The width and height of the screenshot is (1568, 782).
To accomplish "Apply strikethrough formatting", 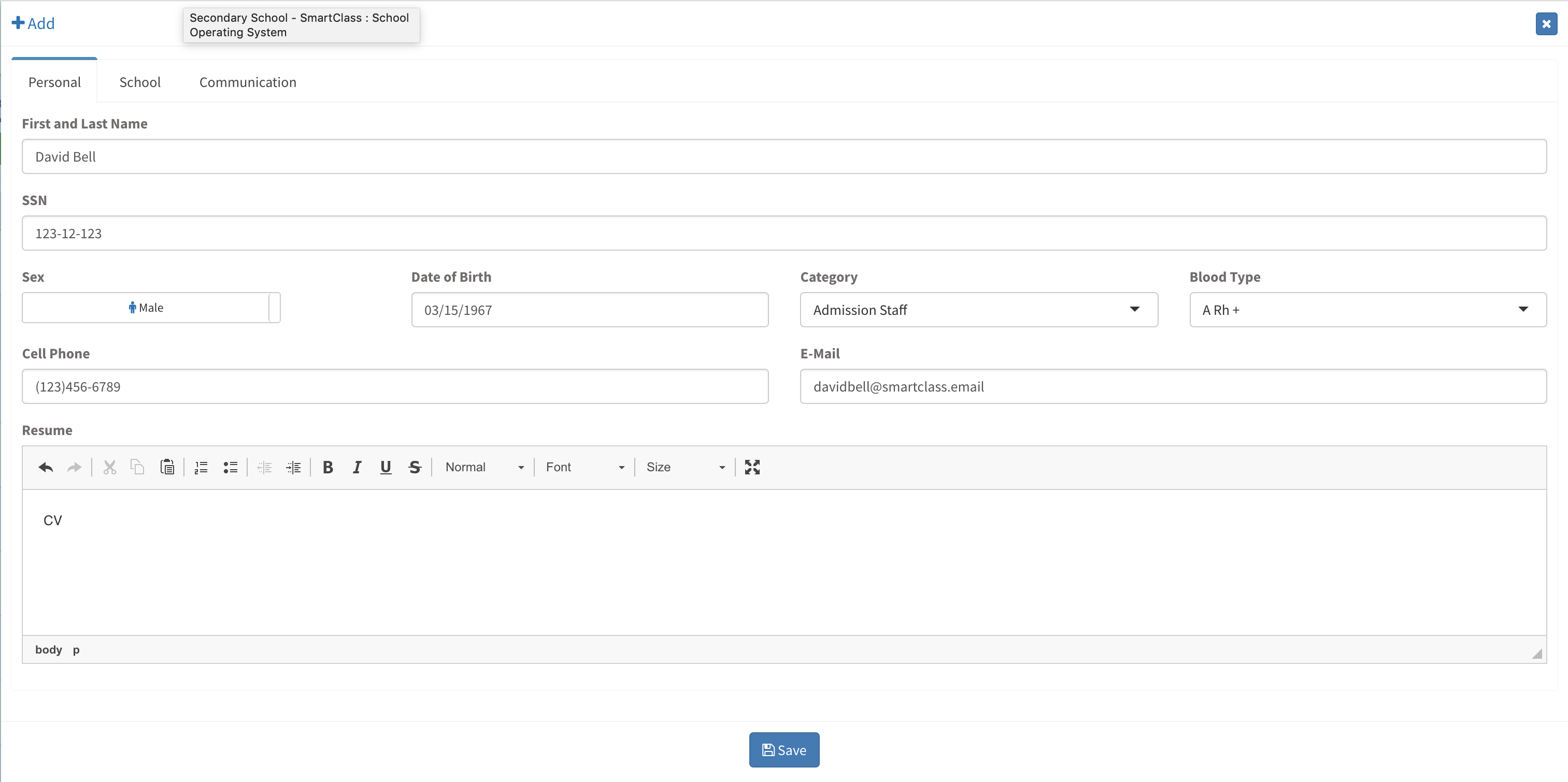I will (x=415, y=467).
